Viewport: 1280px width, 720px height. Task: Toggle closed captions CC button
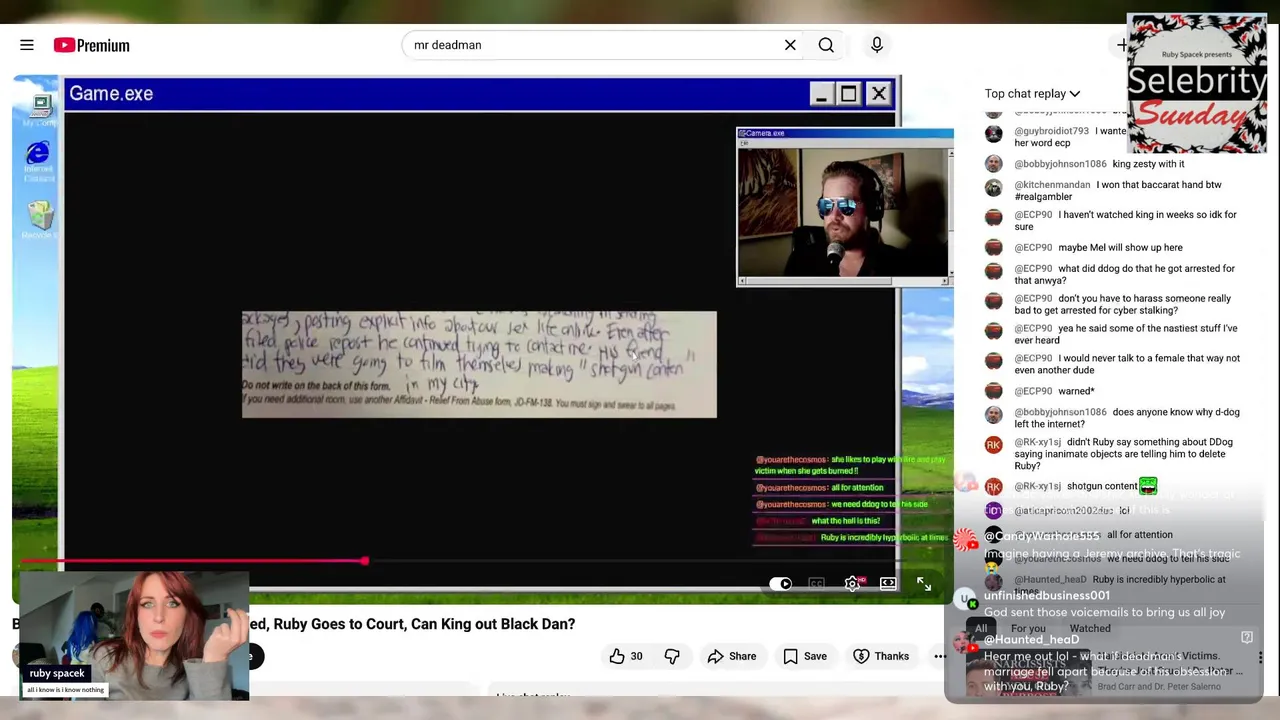point(816,584)
